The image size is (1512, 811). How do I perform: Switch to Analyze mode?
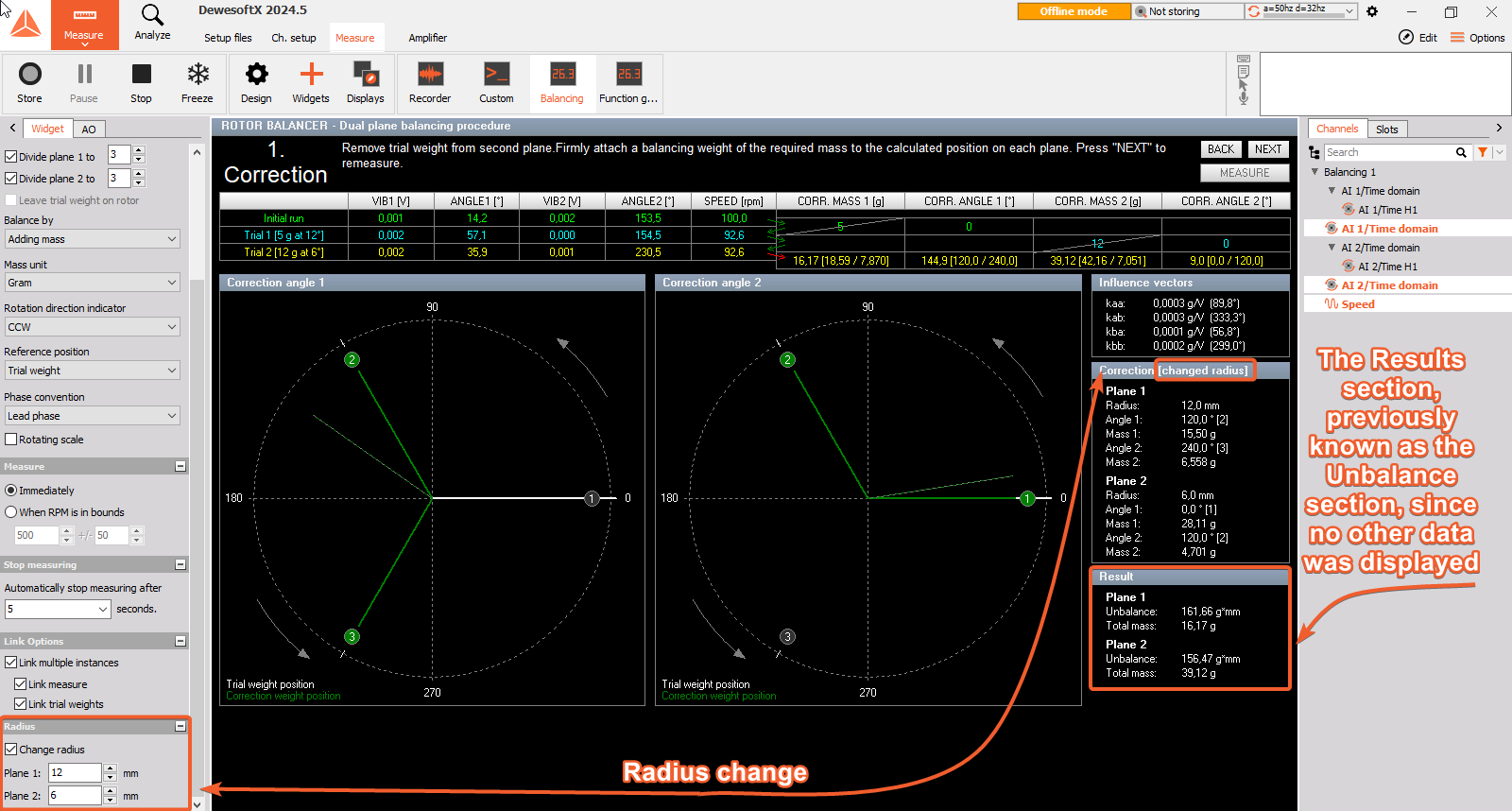(x=152, y=23)
